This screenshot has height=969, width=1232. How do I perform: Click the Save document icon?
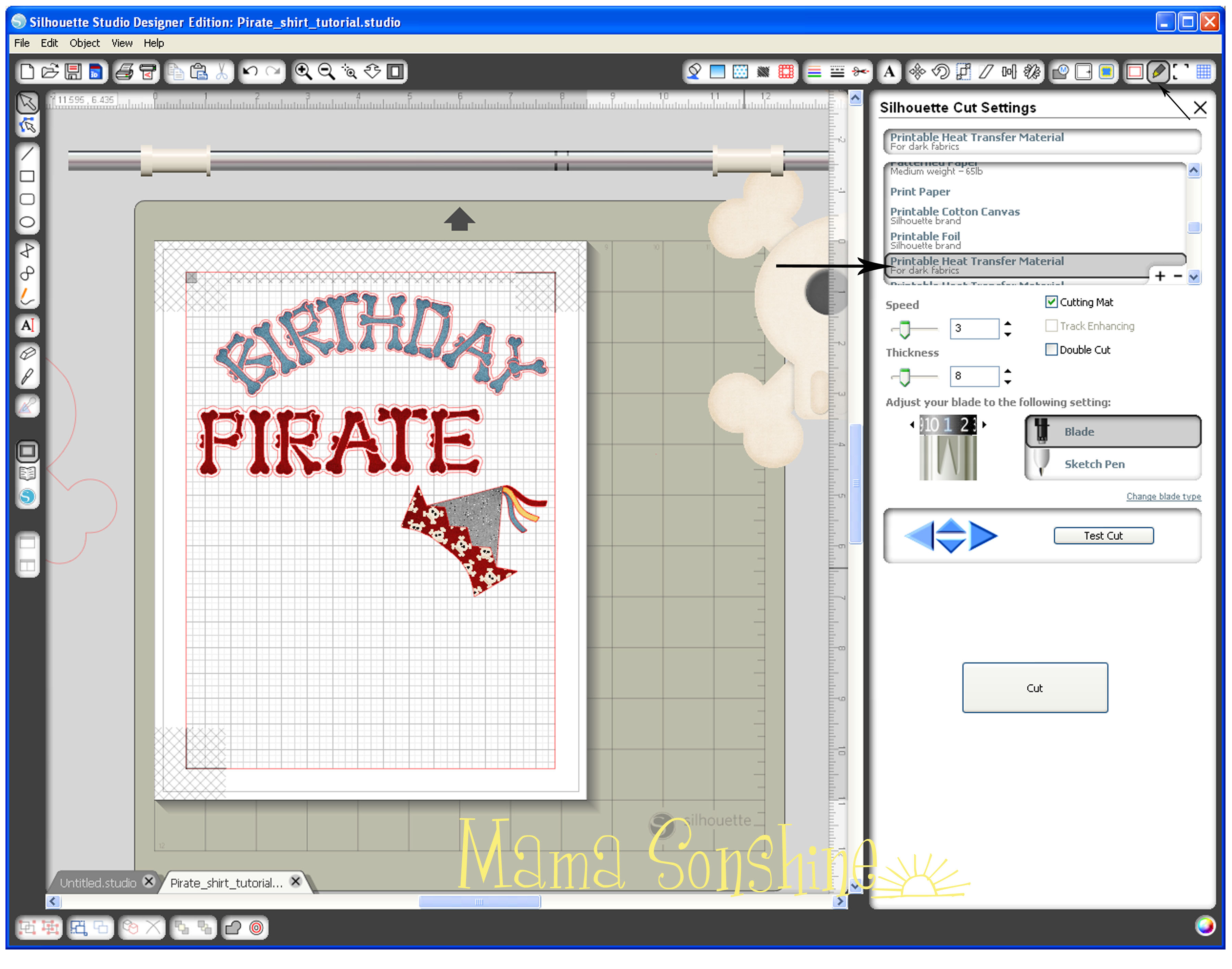pos(73,72)
